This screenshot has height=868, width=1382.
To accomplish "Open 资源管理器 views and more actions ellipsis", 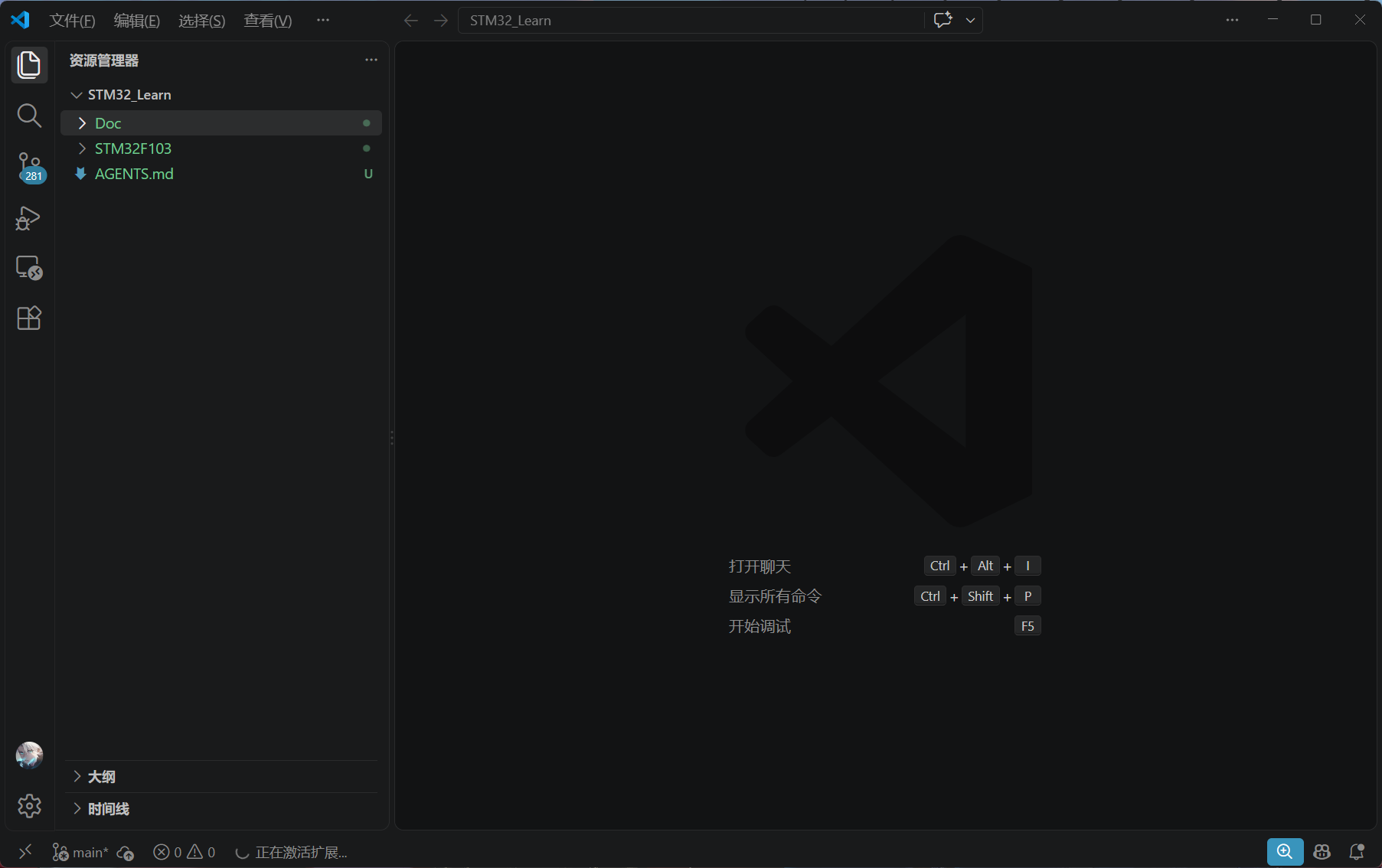I will click(371, 60).
